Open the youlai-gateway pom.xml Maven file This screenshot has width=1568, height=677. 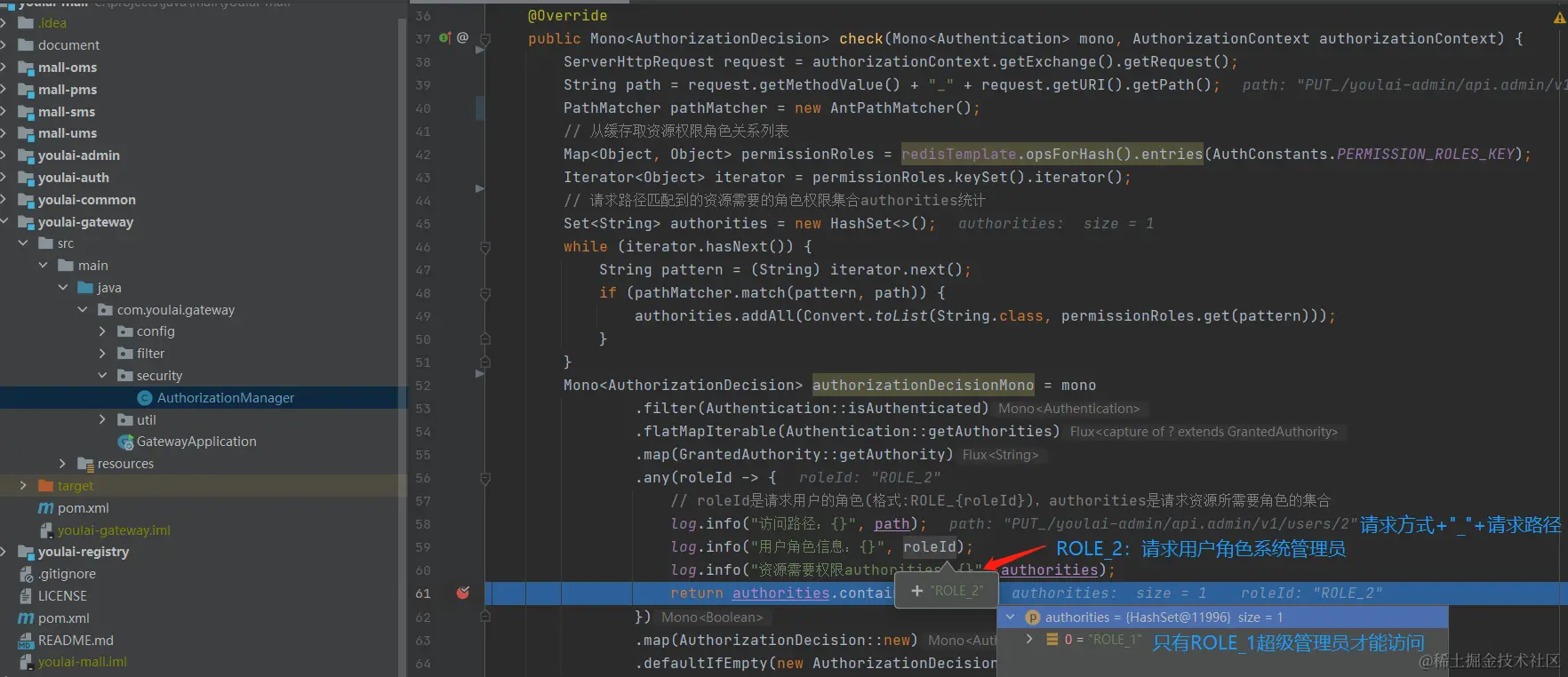(84, 508)
